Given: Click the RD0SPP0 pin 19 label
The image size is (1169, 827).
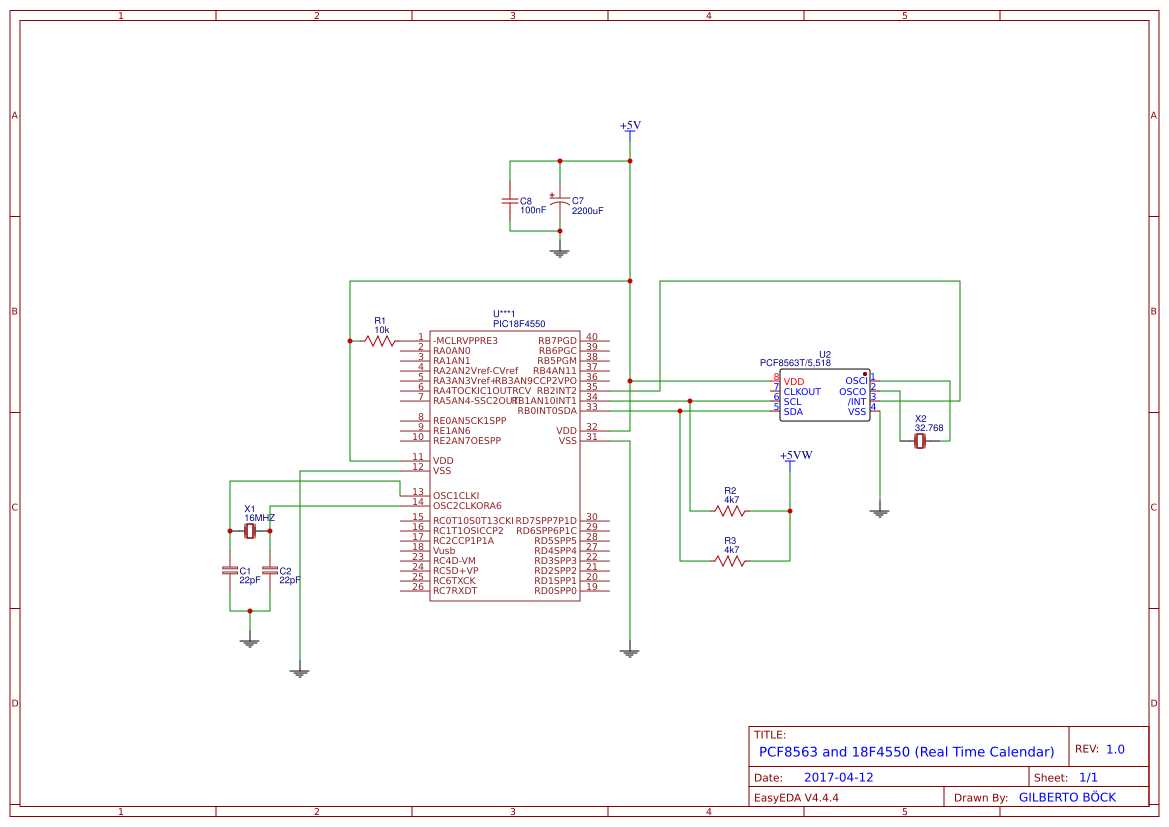Looking at the screenshot, I should pos(555,591).
